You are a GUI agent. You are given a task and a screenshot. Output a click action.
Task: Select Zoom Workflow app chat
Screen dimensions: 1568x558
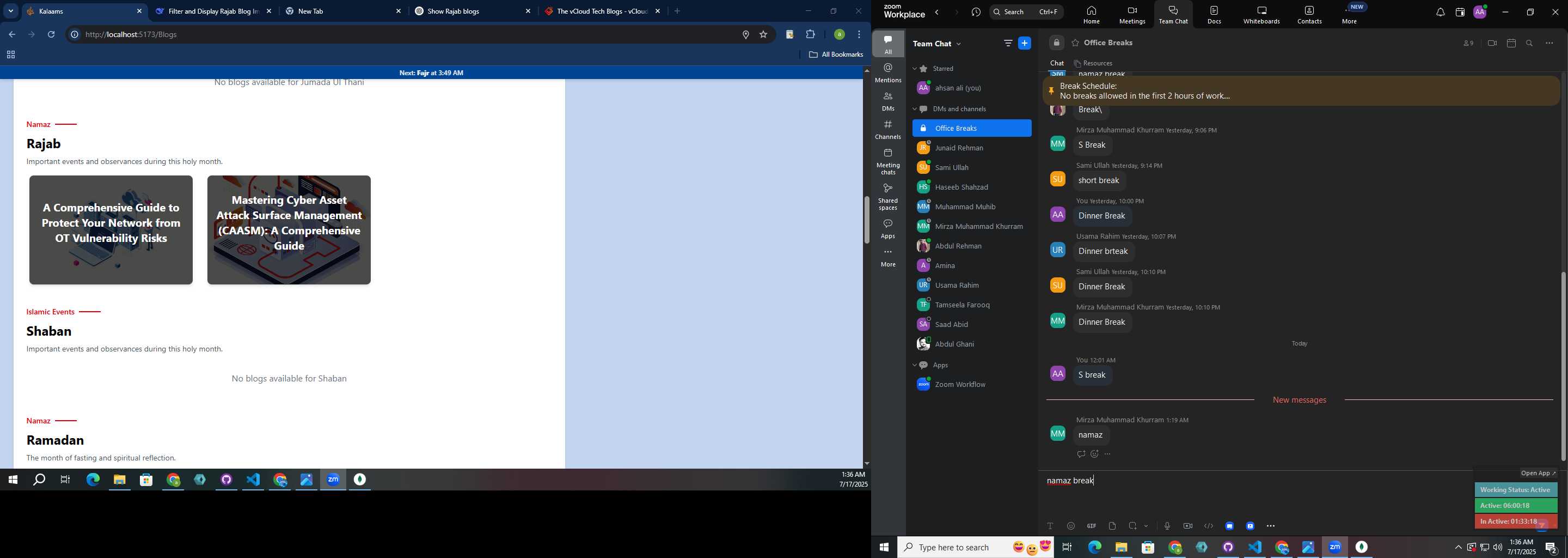(971, 384)
